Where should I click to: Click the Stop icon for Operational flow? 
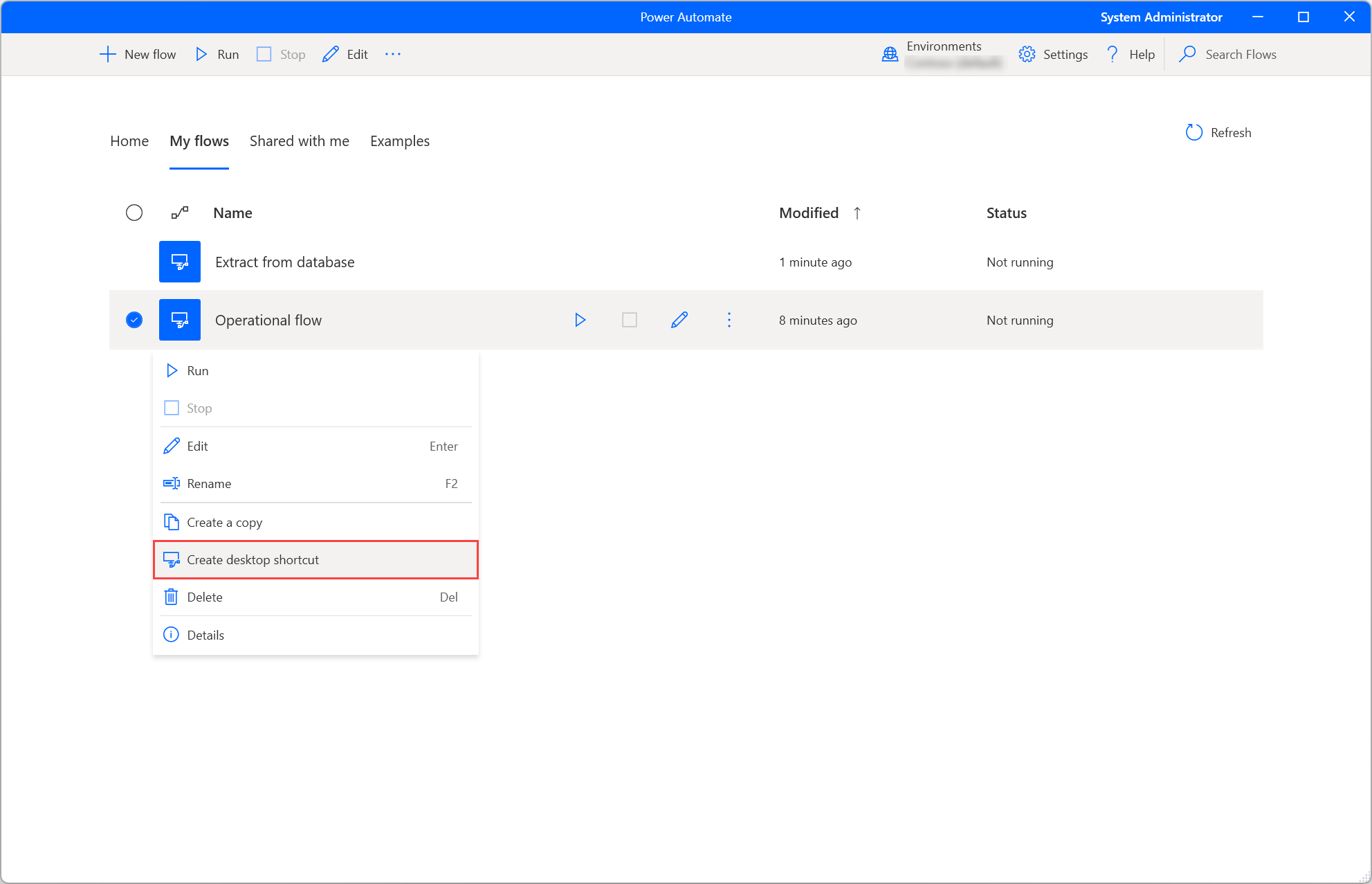point(630,320)
